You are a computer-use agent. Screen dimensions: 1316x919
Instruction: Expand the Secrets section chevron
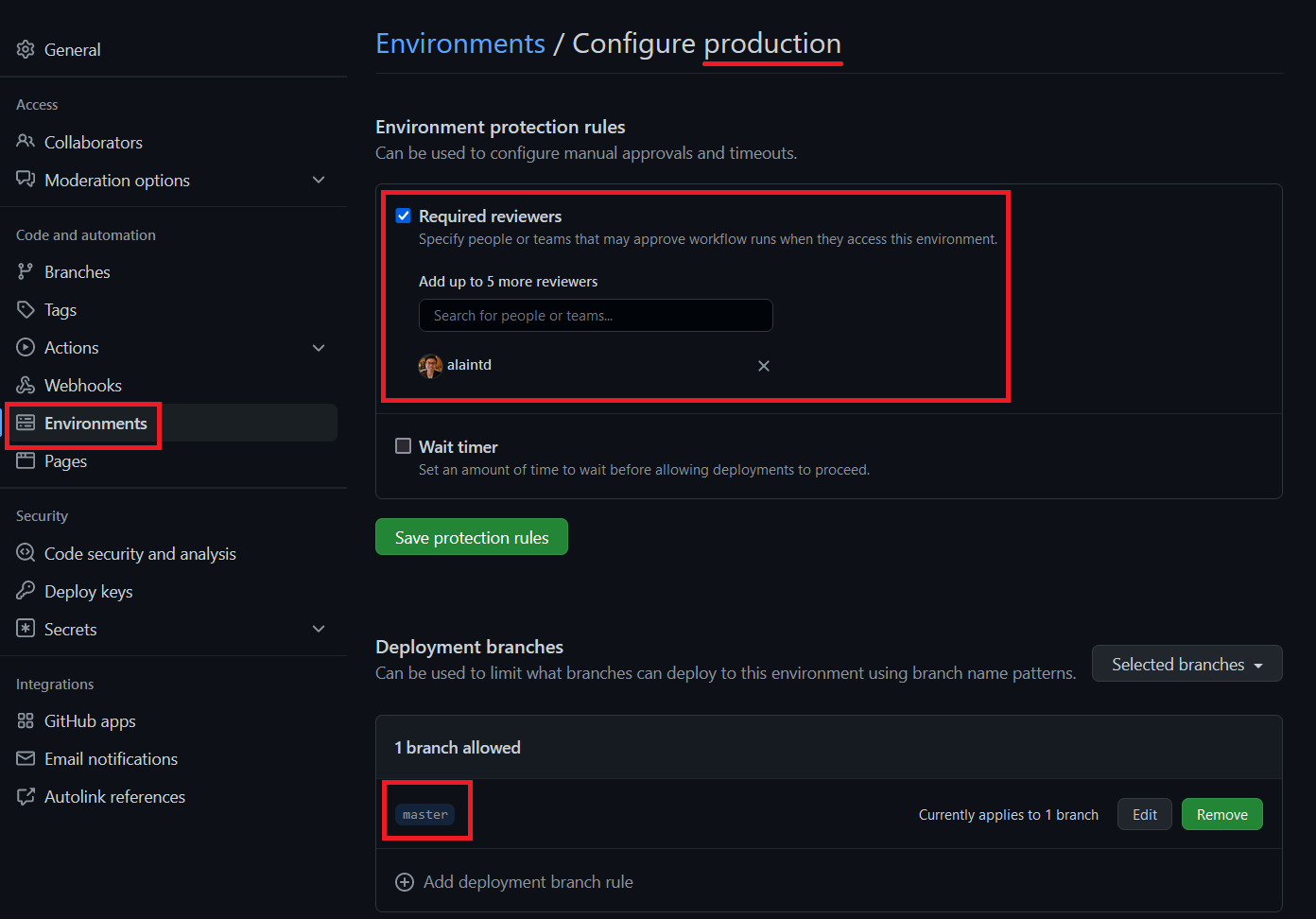pyautogui.click(x=319, y=629)
